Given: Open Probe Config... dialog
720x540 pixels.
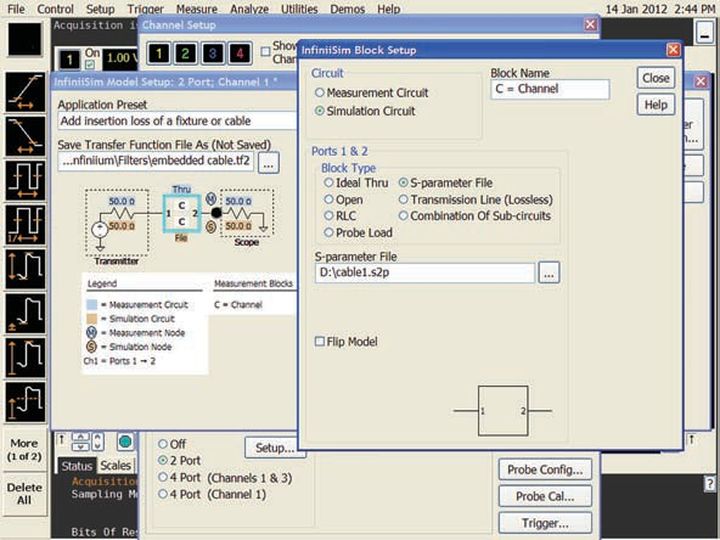Looking at the screenshot, I should (x=545, y=470).
